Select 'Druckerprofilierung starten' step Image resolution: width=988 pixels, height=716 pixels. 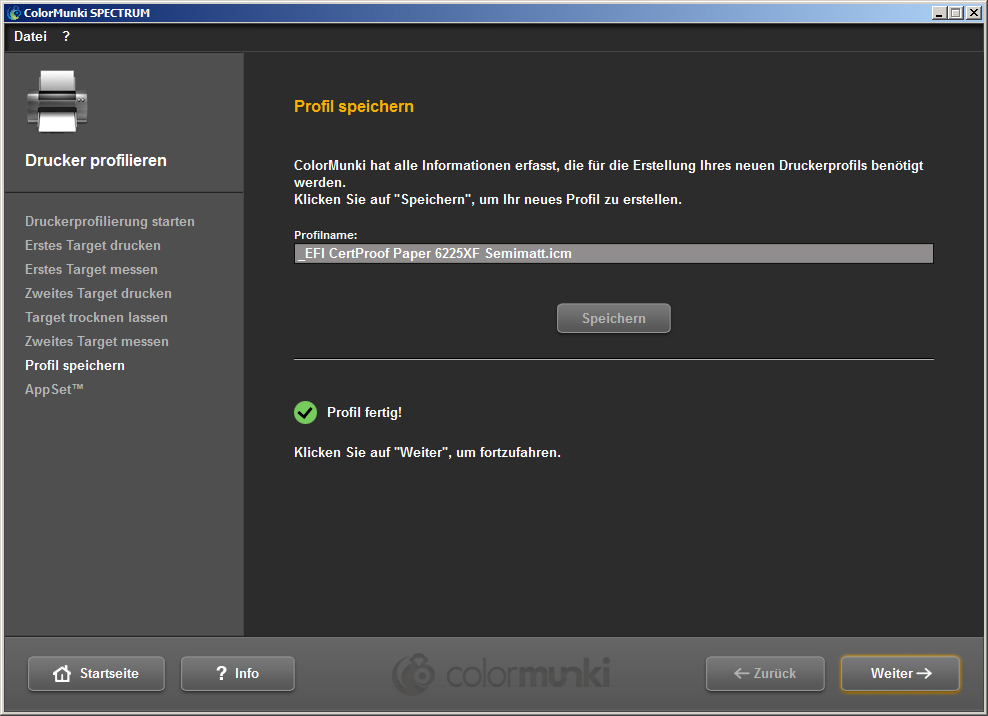tap(110, 221)
